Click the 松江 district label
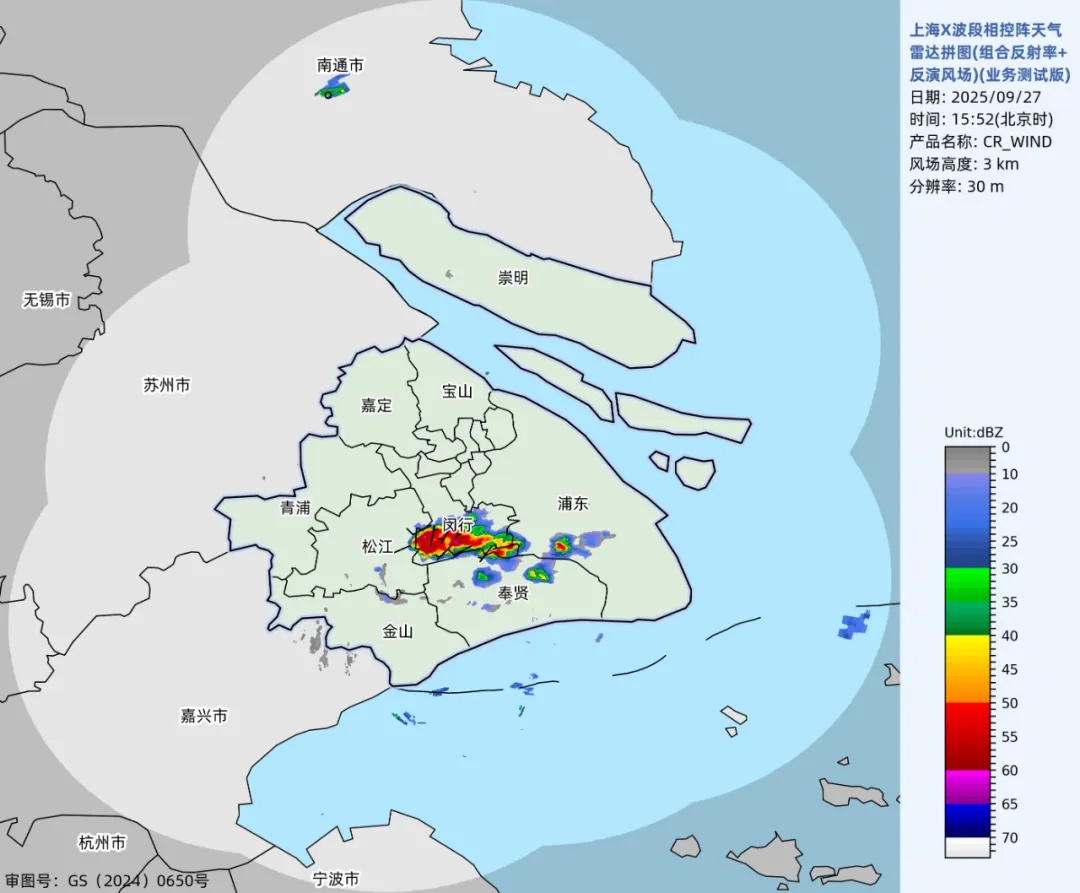The height and width of the screenshot is (893, 1080). tap(377, 546)
